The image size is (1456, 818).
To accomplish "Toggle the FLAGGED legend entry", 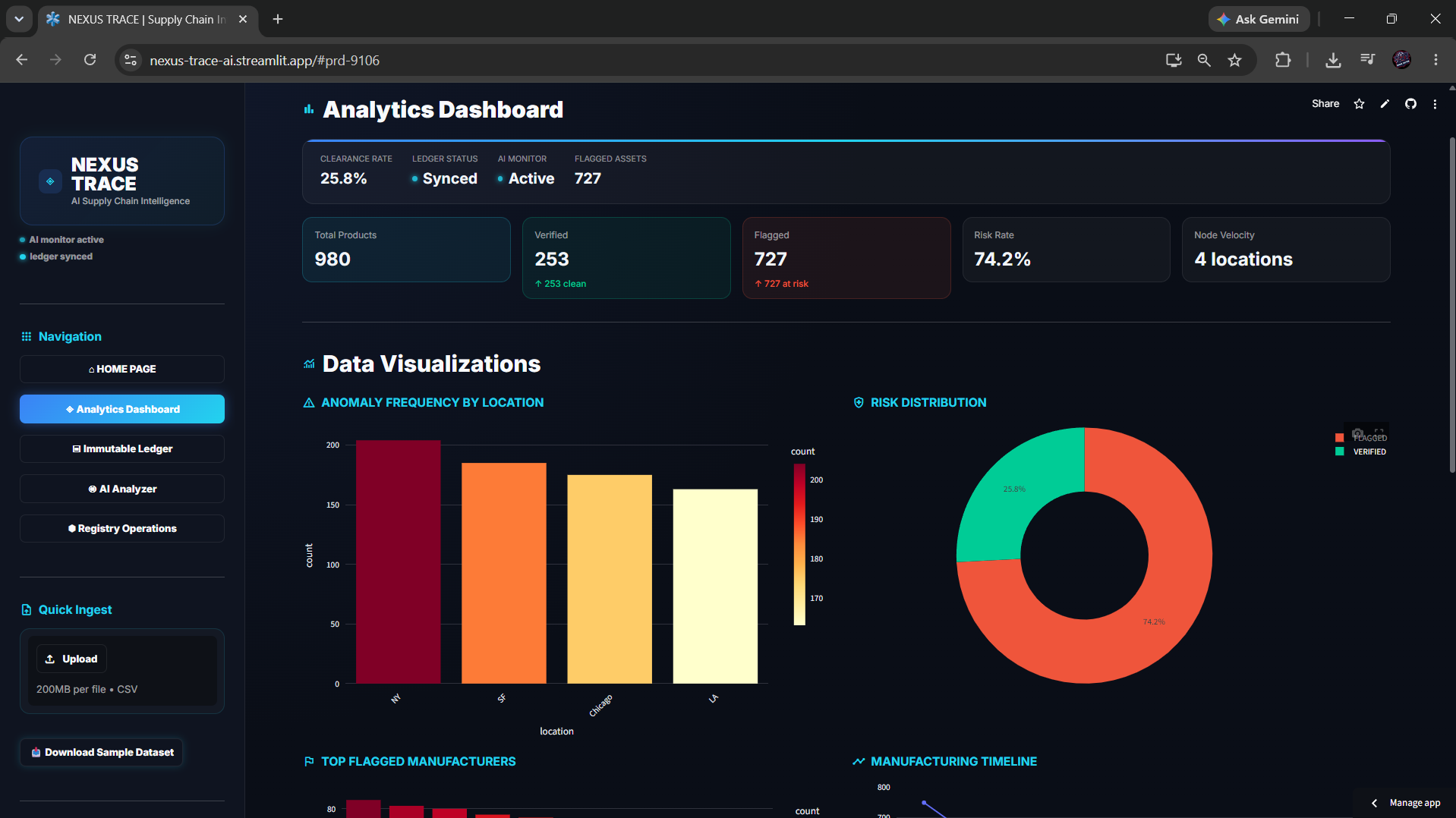I will point(1361,438).
